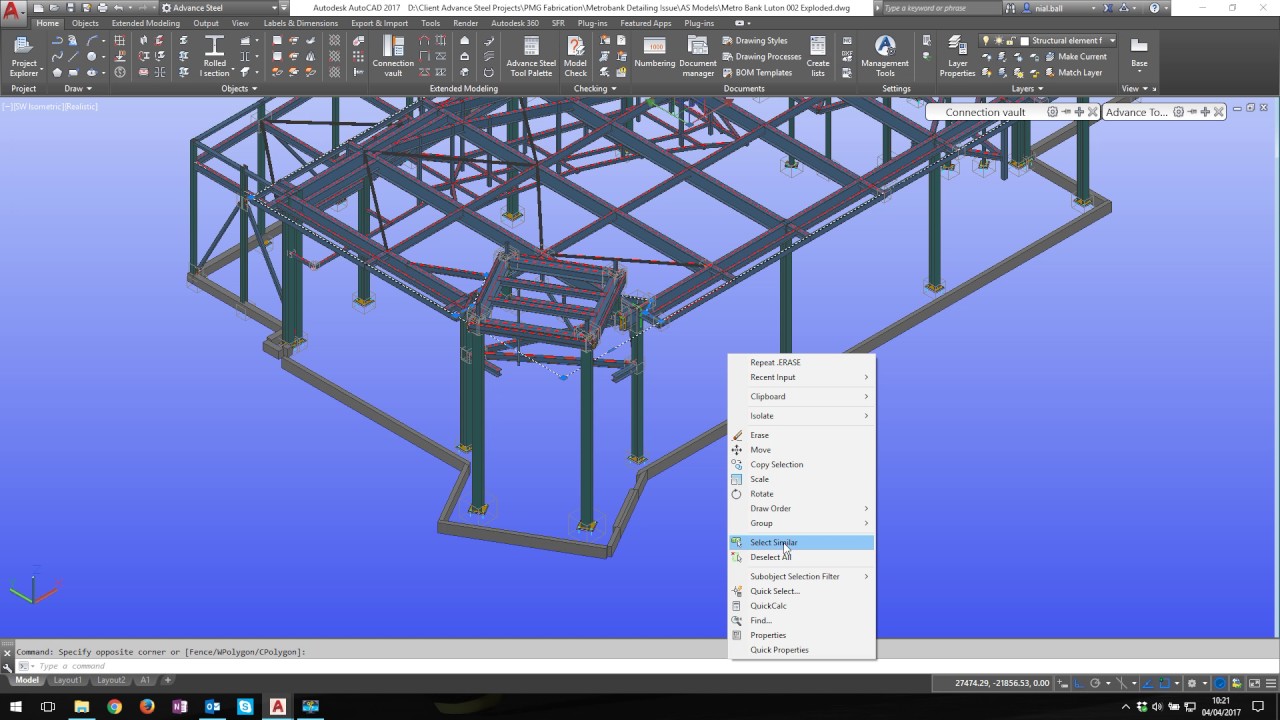Open the Document manager

click(698, 57)
